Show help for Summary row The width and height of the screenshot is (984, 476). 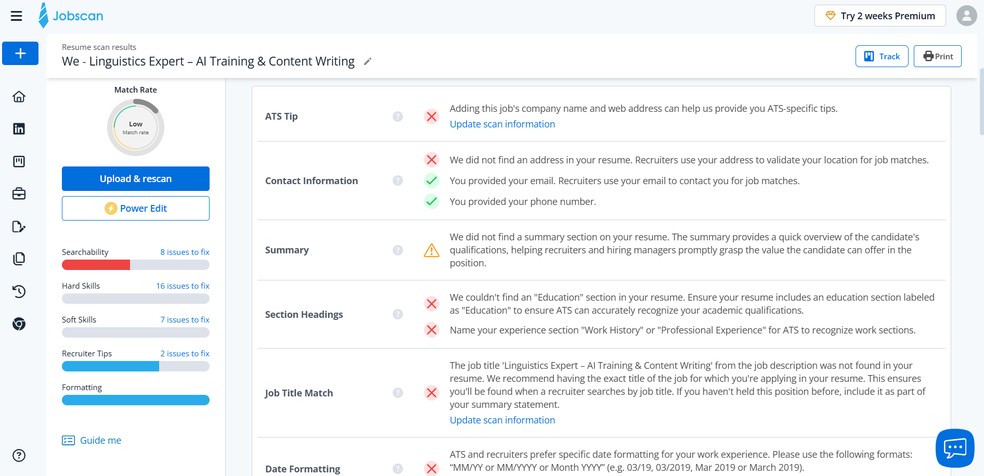coord(397,250)
